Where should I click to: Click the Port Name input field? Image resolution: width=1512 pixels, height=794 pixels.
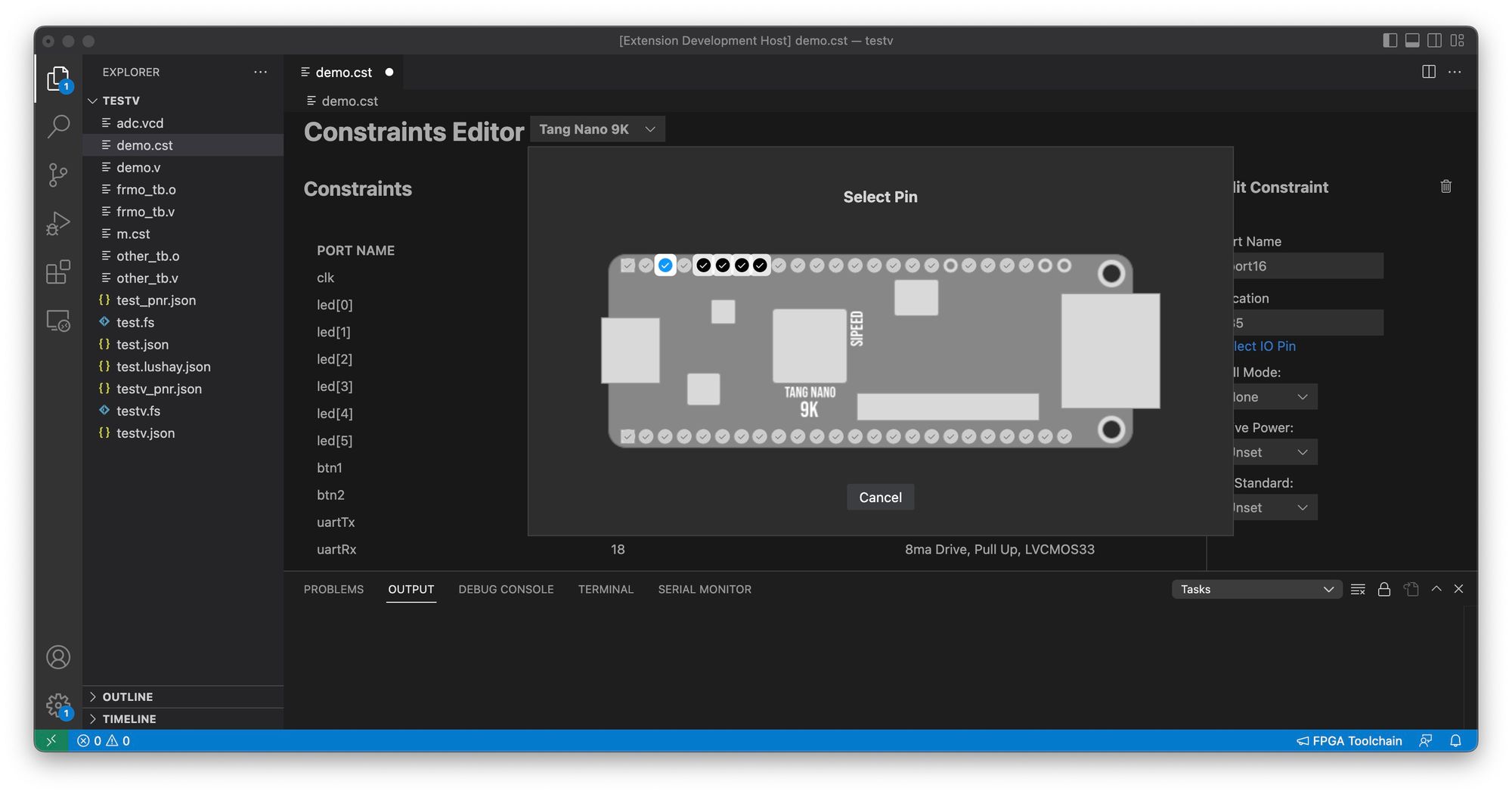click(x=1309, y=266)
